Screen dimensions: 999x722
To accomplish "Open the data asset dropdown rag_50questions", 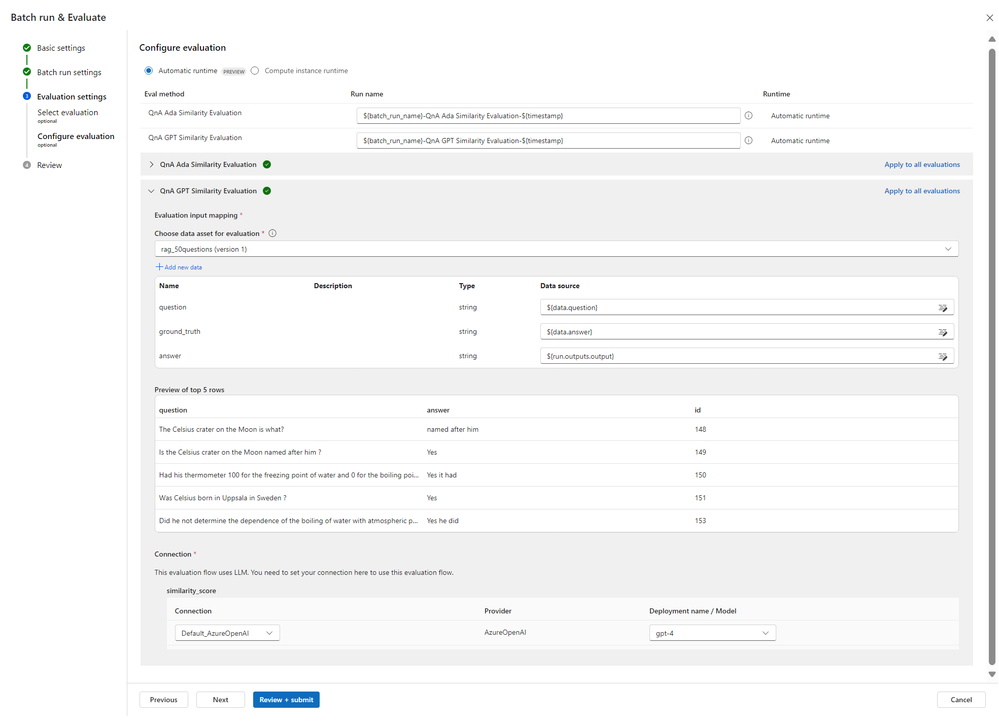I will point(556,249).
